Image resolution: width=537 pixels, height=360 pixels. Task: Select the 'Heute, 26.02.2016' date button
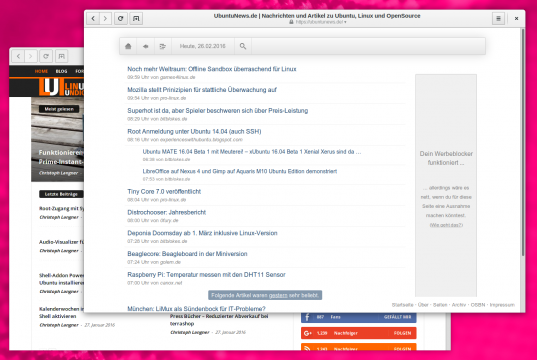tap(203, 46)
